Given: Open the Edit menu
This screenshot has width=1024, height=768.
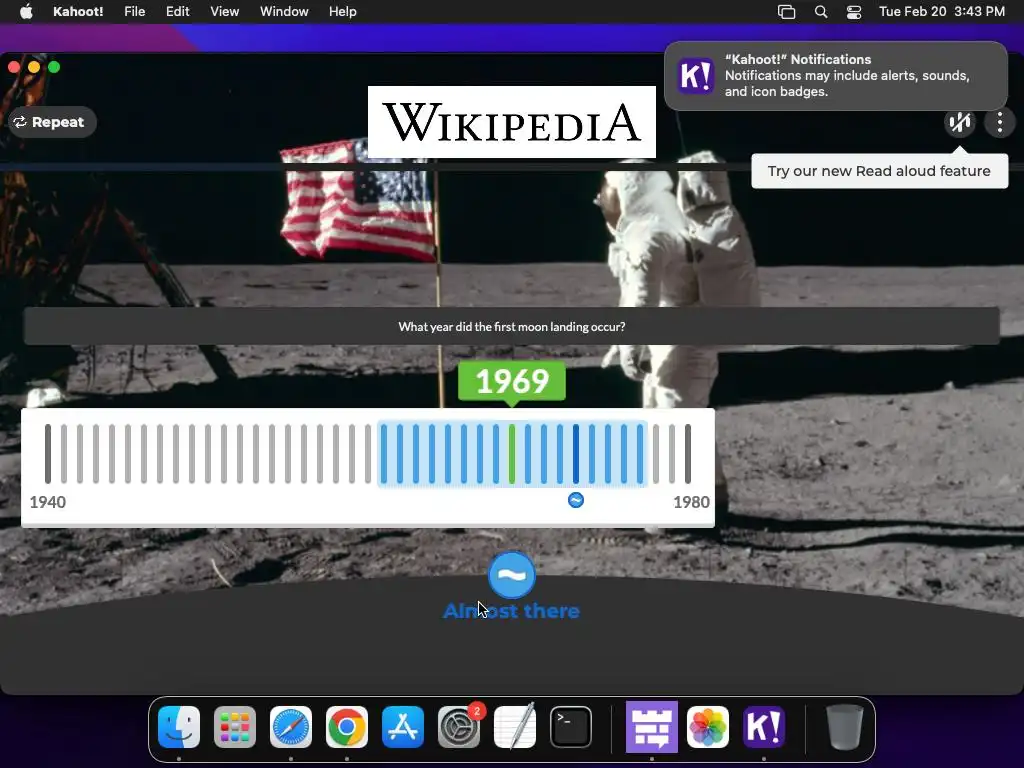Looking at the screenshot, I should [178, 12].
